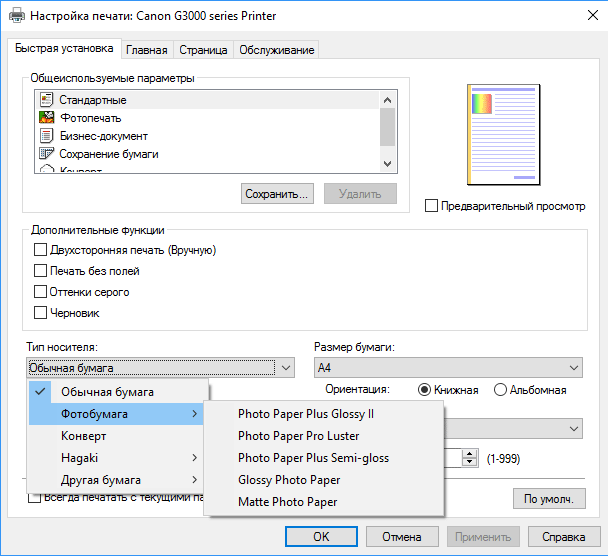Screen dimensions: 608x556
Task: Expand the Другая бумага submenu arrow
Action: pos(195,480)
